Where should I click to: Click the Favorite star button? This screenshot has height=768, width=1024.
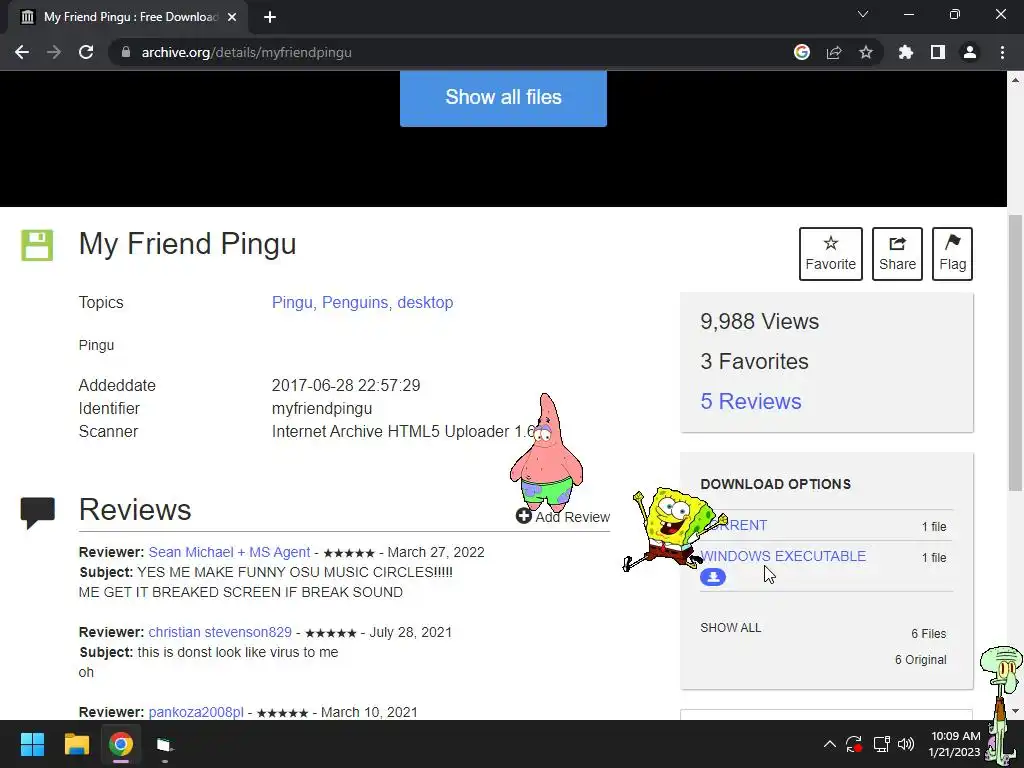point(831,253)
